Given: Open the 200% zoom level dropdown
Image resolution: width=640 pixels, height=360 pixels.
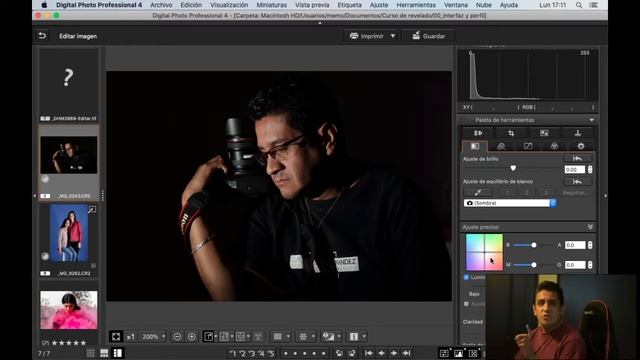Looking at the screenshot, I should (153, 336).
